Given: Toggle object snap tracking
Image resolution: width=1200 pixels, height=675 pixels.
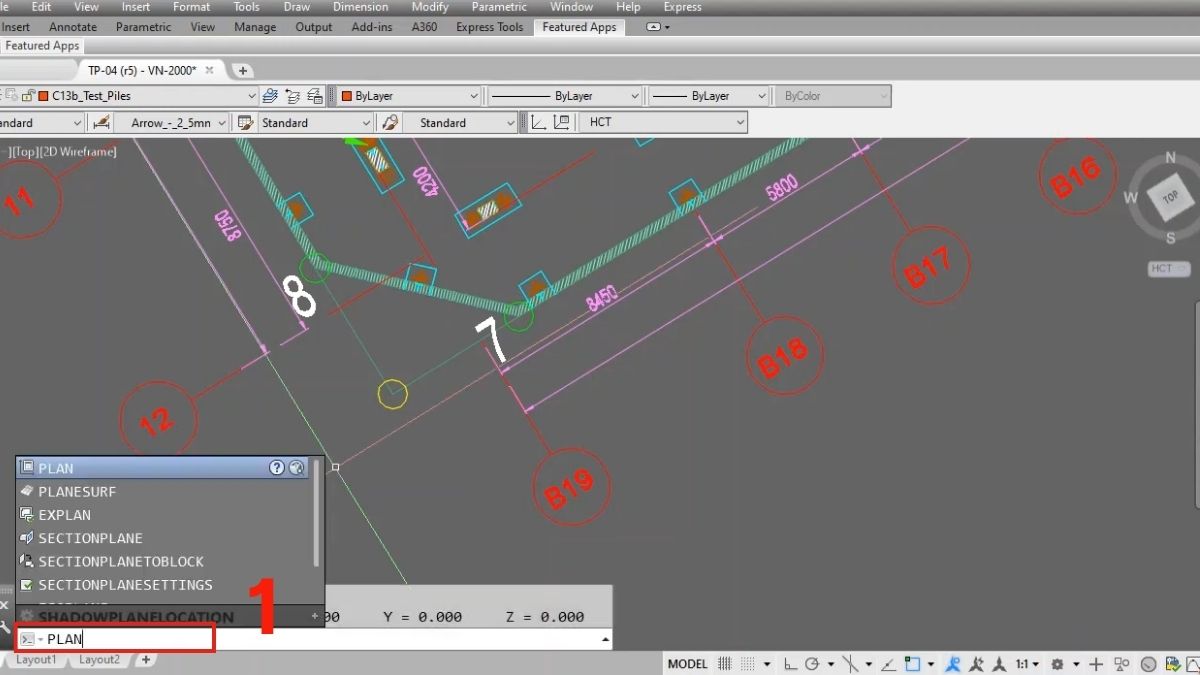Looking at the screenshot, I should coord(888,664).
